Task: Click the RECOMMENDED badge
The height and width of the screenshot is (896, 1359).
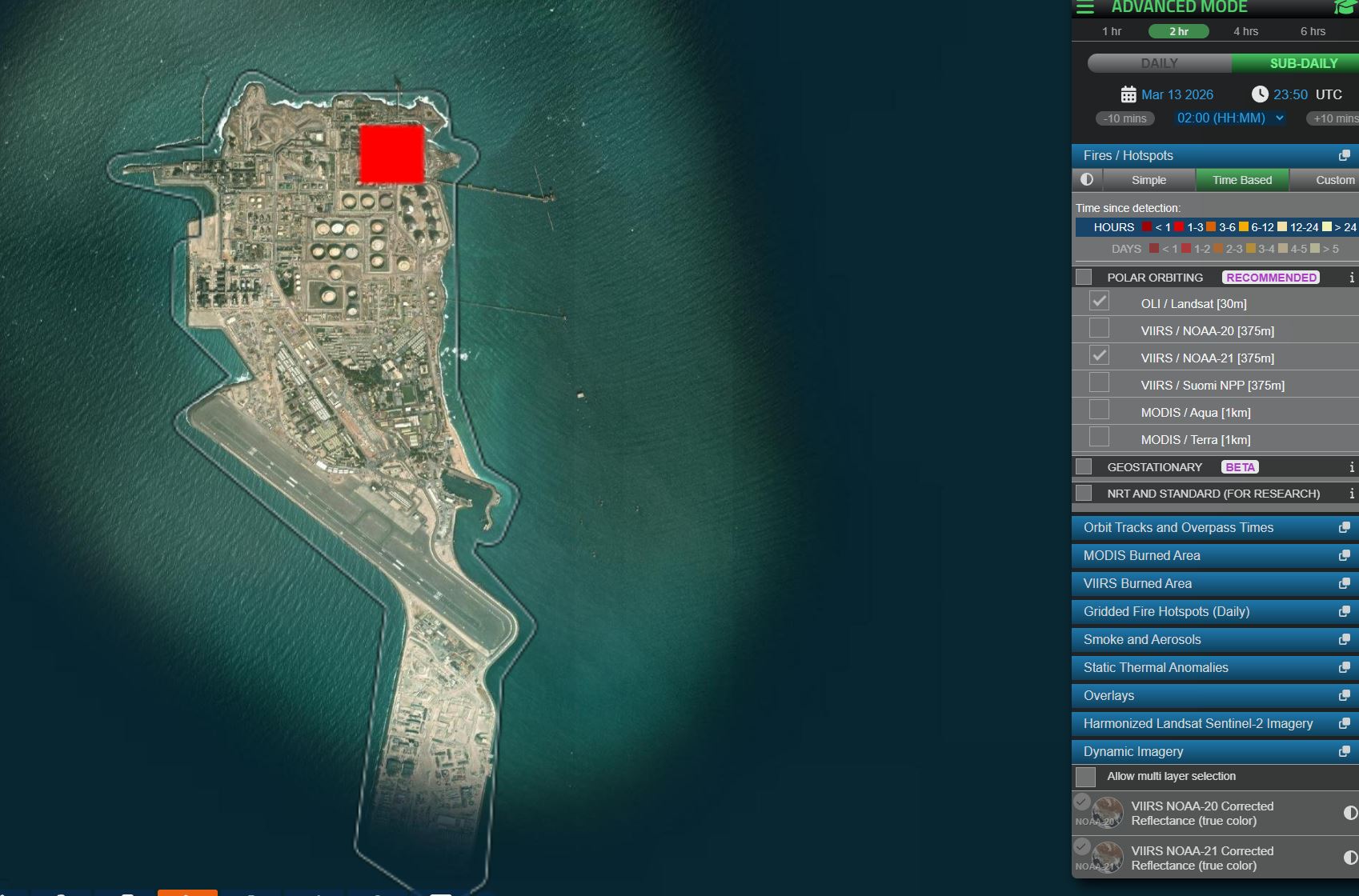Action: coord(1271,278)
